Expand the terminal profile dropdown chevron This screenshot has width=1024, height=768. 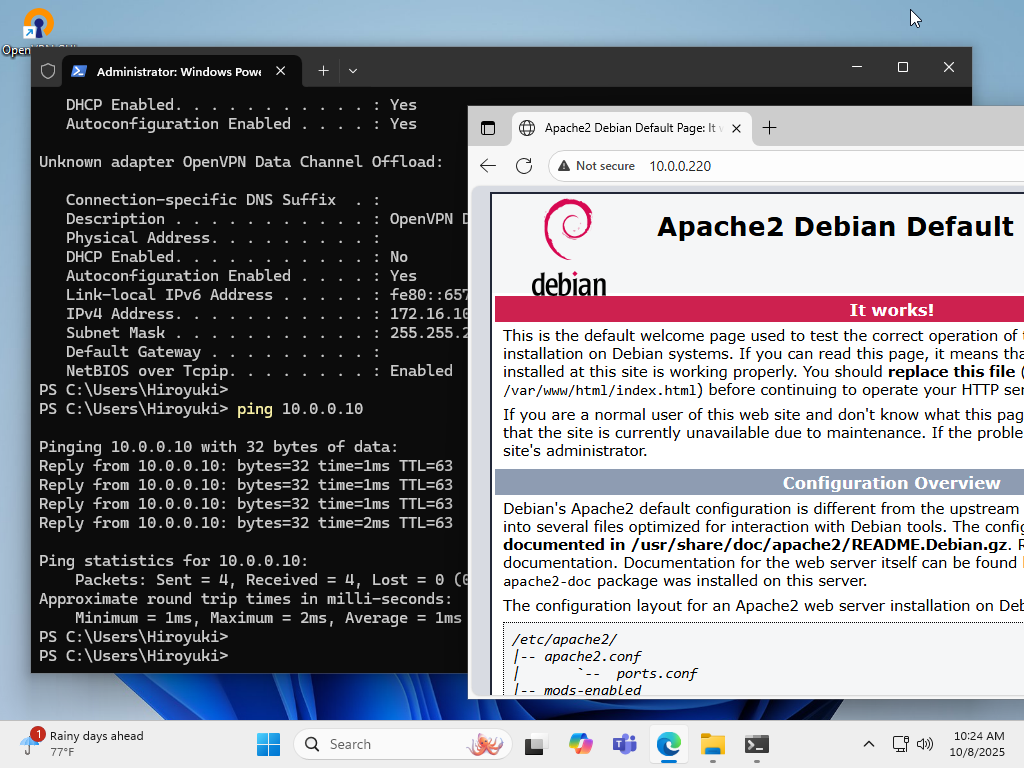(353, 71)
